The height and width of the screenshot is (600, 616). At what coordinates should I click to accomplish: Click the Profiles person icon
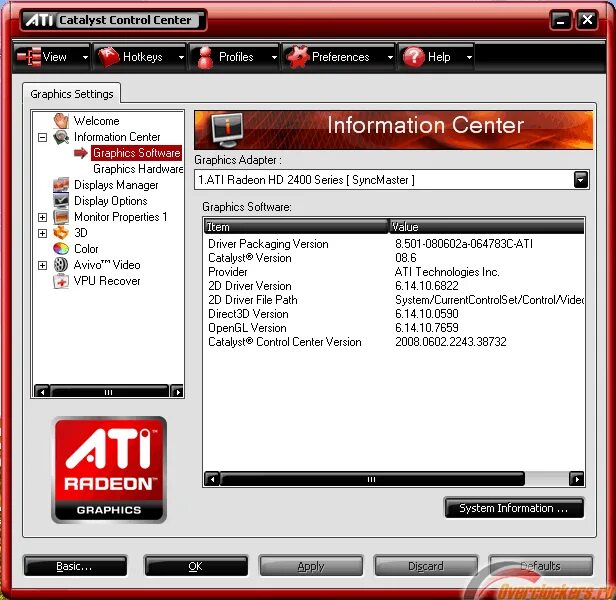205,57
